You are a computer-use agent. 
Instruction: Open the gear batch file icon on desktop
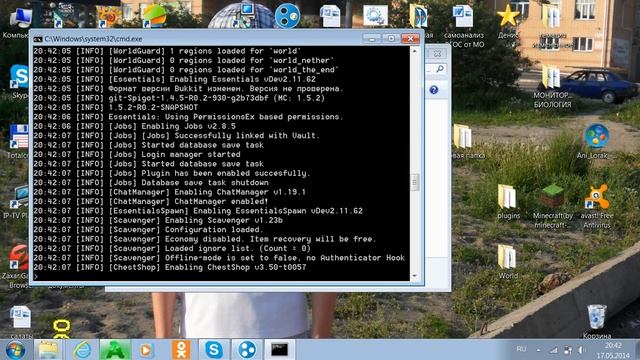point(375,16)
